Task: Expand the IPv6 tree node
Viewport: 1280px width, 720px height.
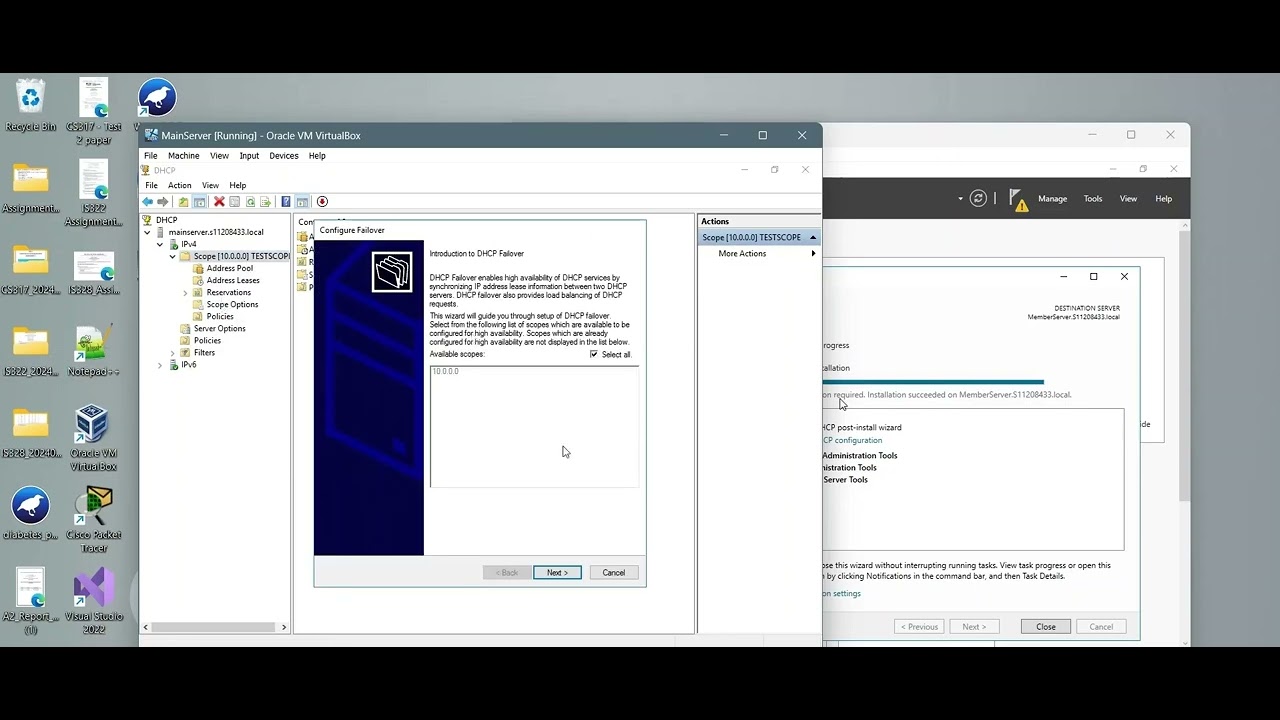Action: pyautogui.click(x=160, y=365)
